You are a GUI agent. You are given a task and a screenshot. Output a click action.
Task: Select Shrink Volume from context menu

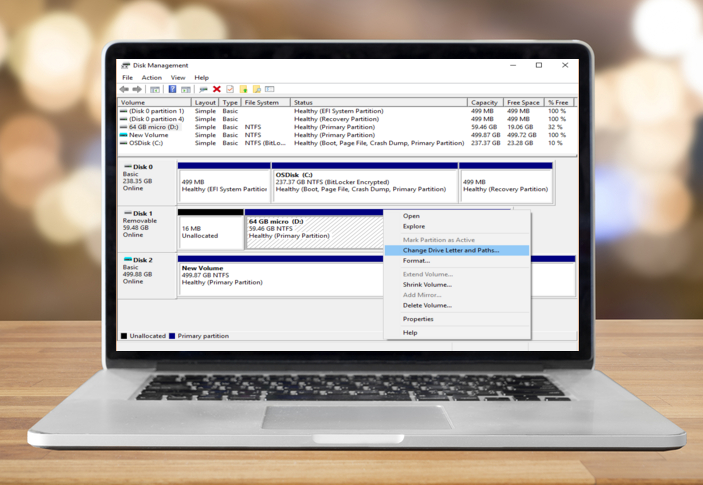(427, 285)
